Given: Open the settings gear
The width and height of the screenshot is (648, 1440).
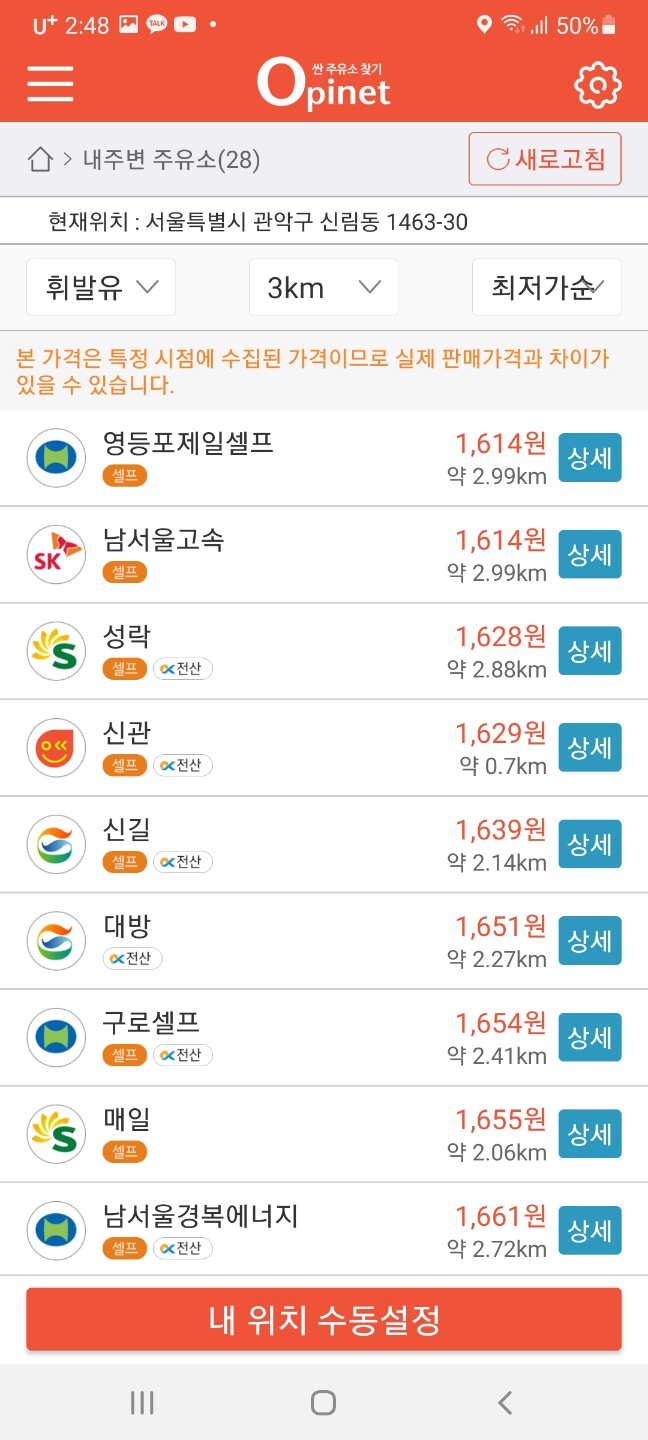Looking at the screenshot, I should tap(597, 84).
